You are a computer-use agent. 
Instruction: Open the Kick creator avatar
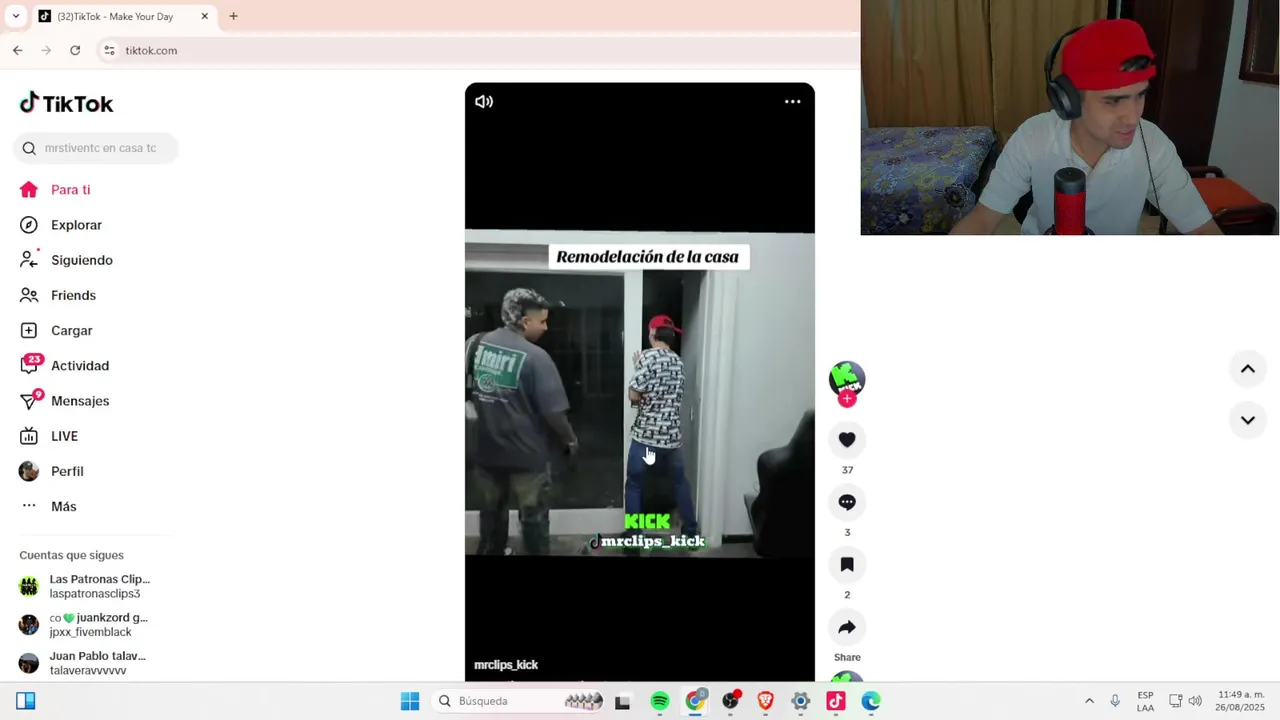[x=847, y=378]
